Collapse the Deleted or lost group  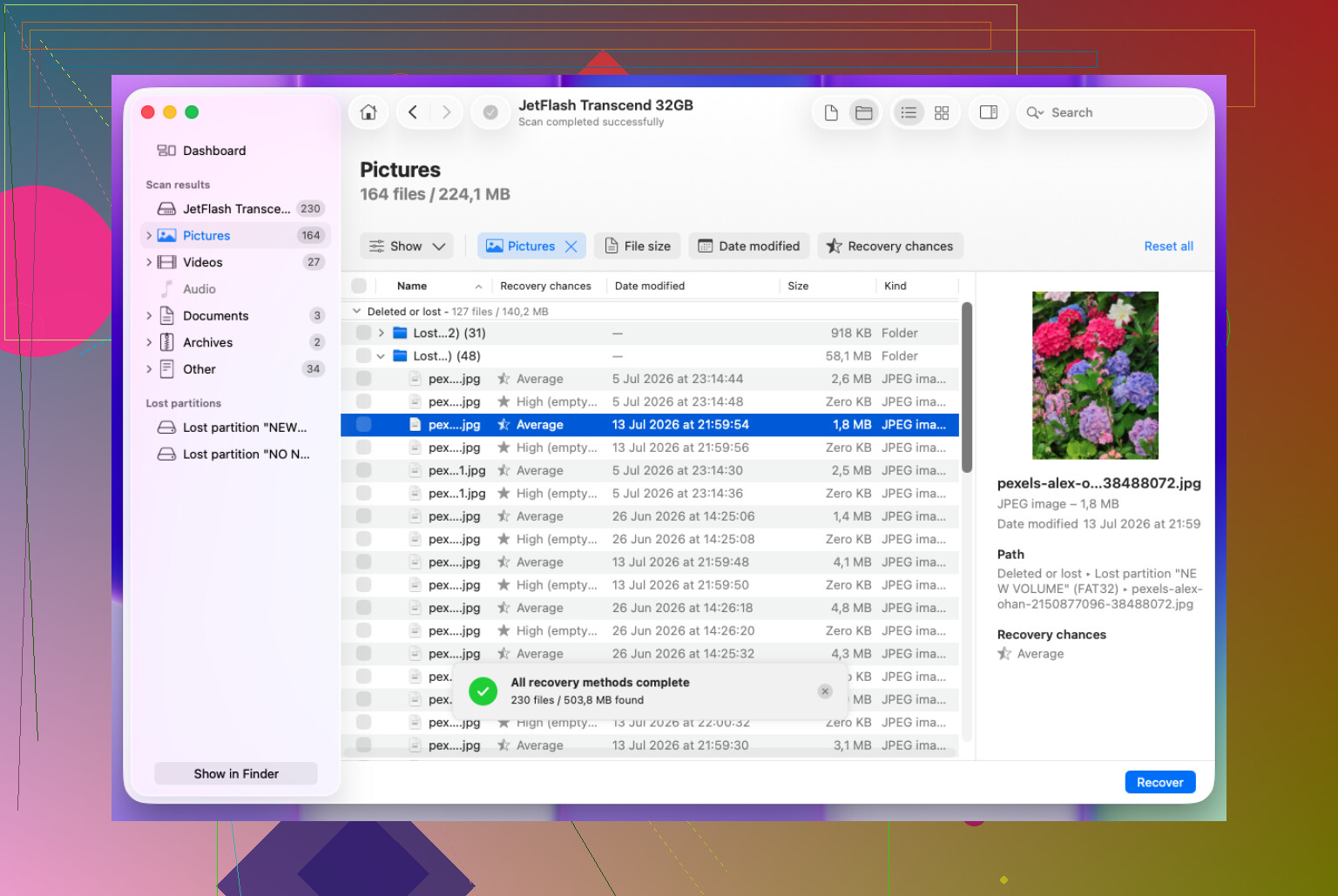coord(356,311)
